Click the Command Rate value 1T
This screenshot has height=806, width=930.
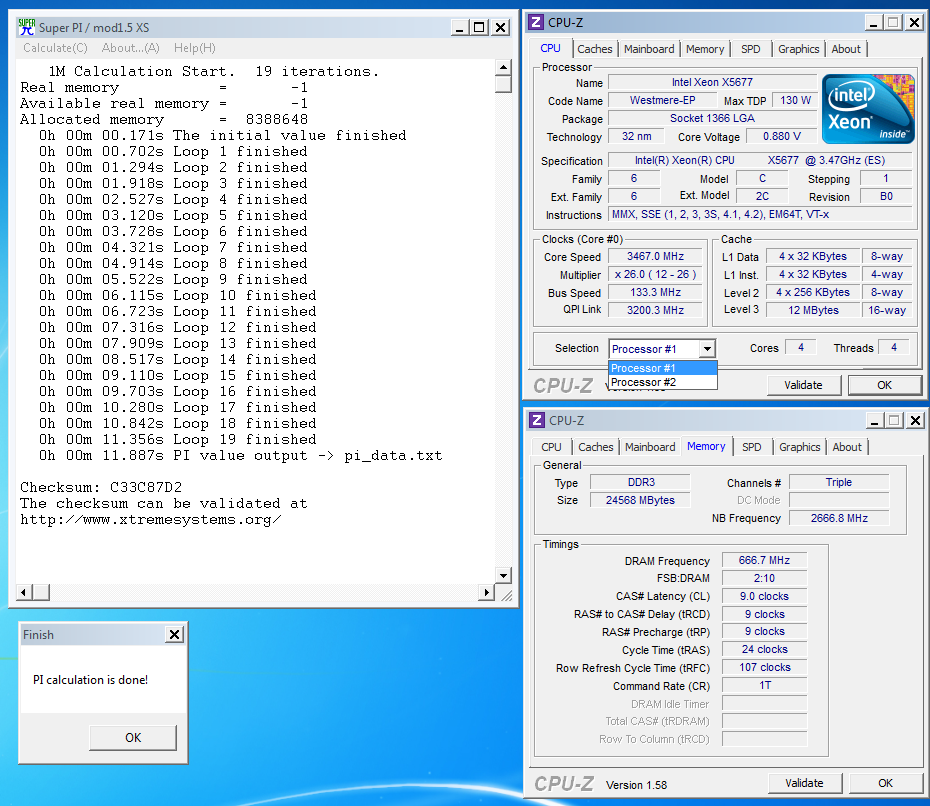(764, 685)
